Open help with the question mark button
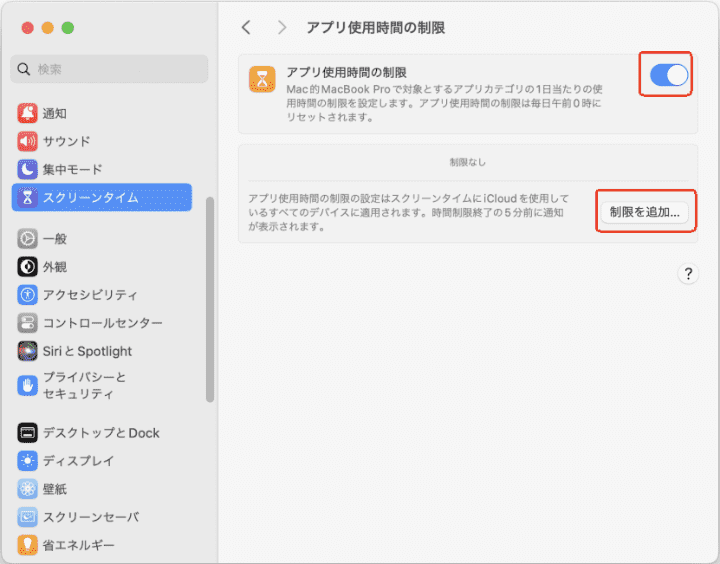 tap(688, 274)
